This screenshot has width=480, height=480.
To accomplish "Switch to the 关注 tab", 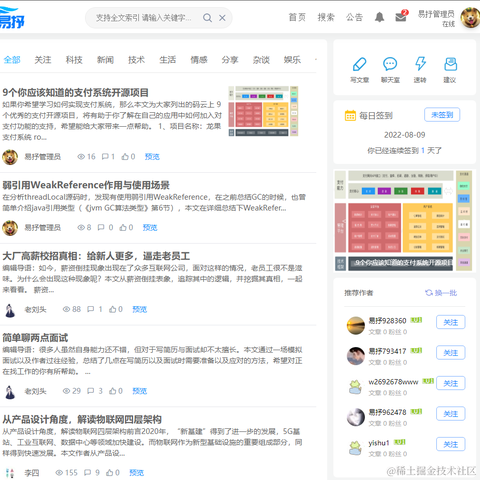I will tap(43, 60).
